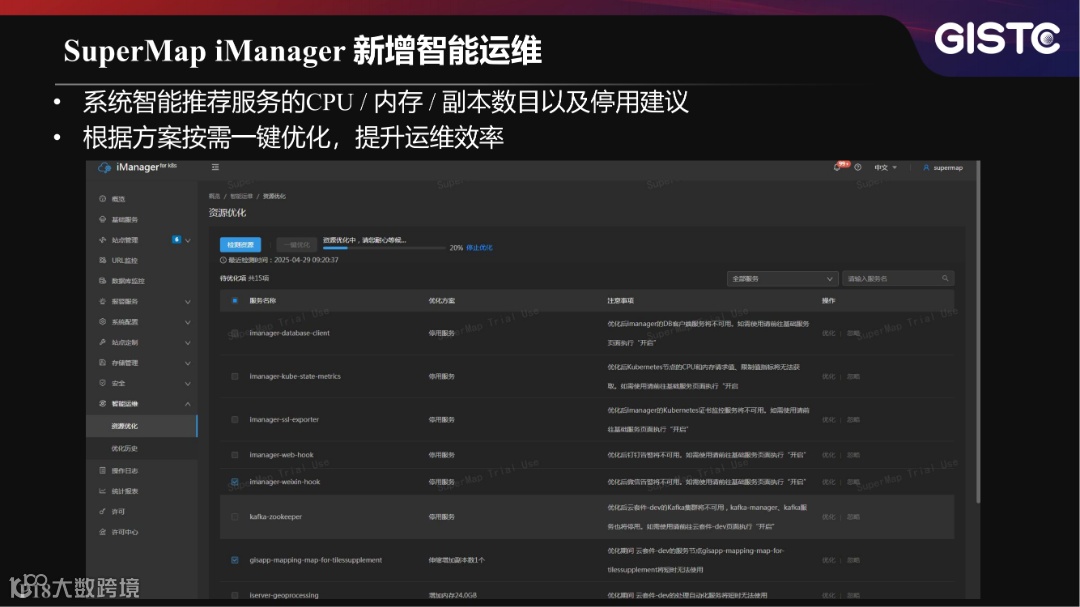This screenshot has width=1080, height=607.
Task: Click the help question mark icon
Action: pyautogui.click(x=858, y=167)
